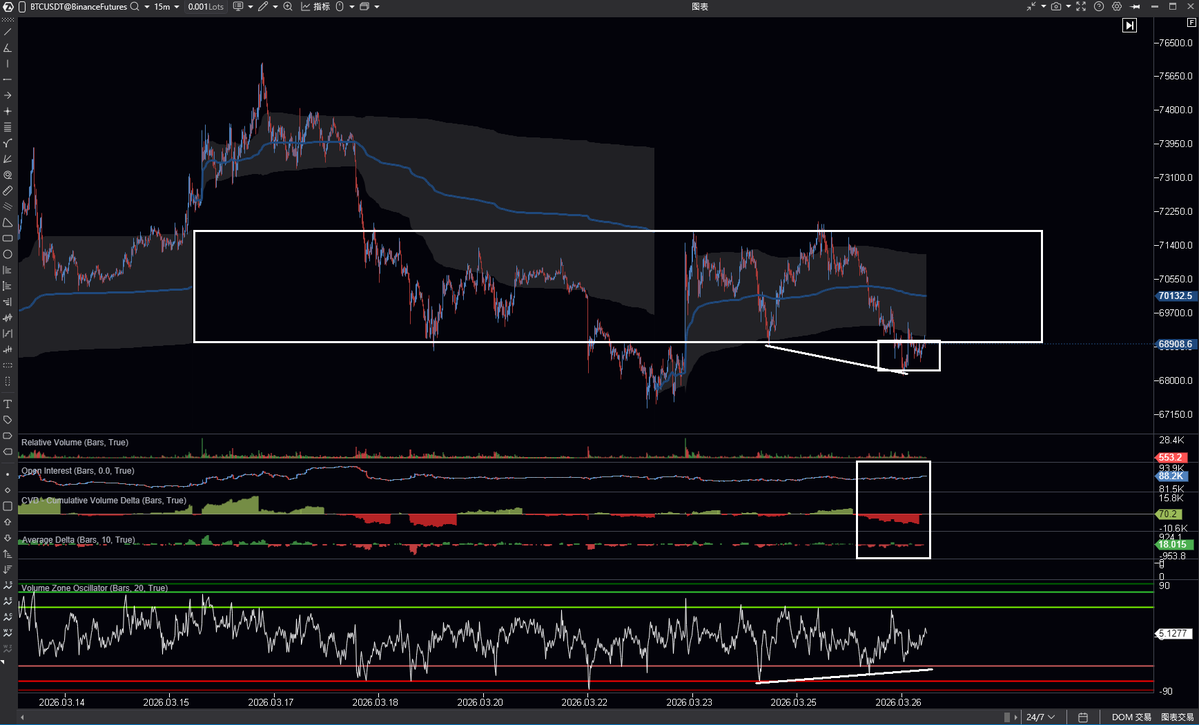Open the calendar date picker icon
Image resolution: width=1199 pixels, height=725 pixels.
(1083, 717)
